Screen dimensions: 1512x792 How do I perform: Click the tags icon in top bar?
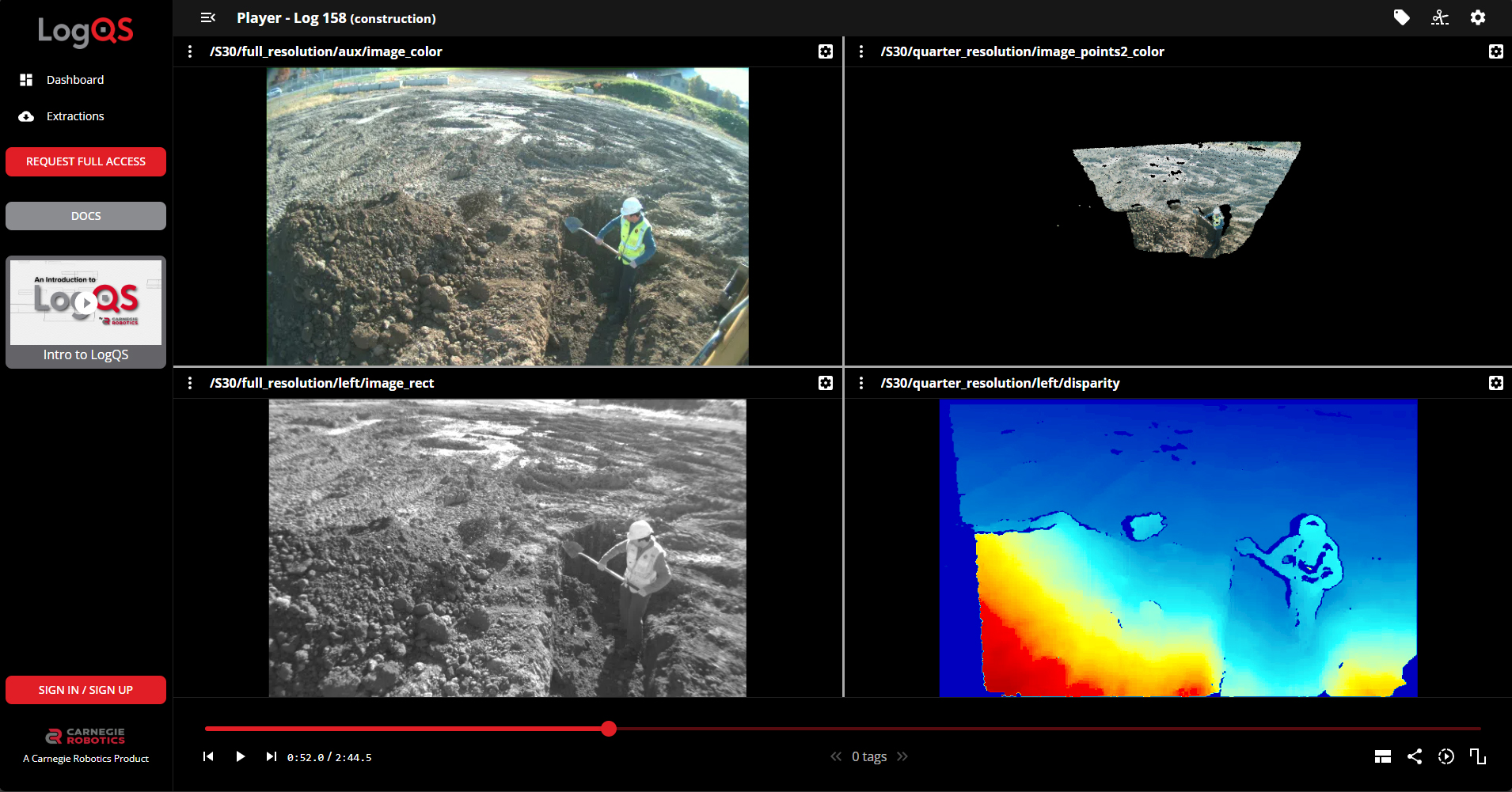[x=1401, y=17]
